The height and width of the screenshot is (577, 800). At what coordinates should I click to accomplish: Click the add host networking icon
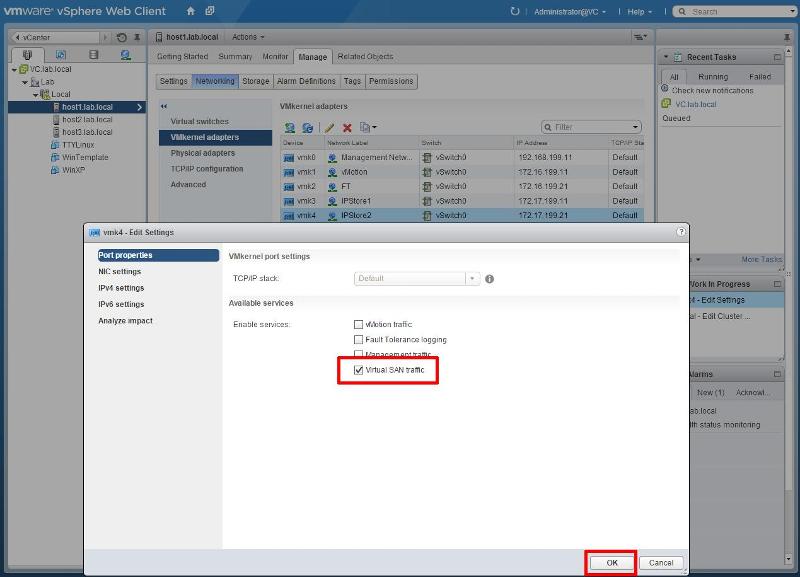(290, 128)
